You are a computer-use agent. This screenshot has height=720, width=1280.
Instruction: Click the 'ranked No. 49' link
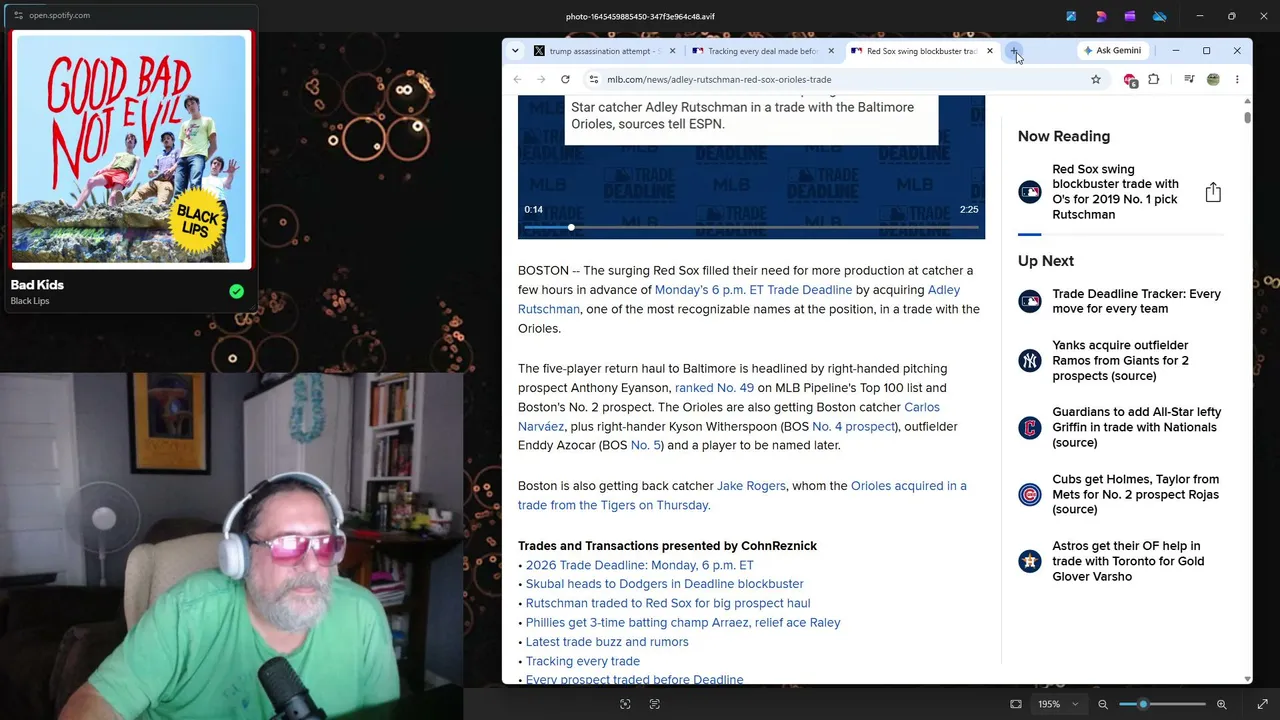(x=714, y=388)
